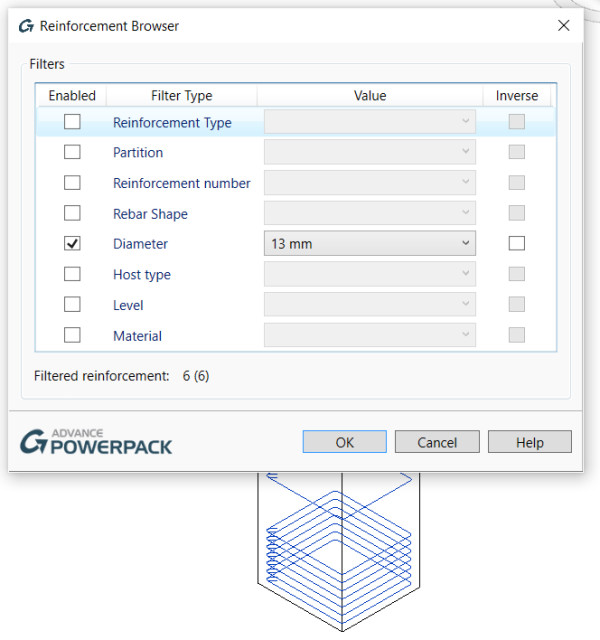Enable the Reinforcement Type filter checkbox
The width and height of the screenshot is (600, 640).
pyautogui.click(x=72, y=122)
